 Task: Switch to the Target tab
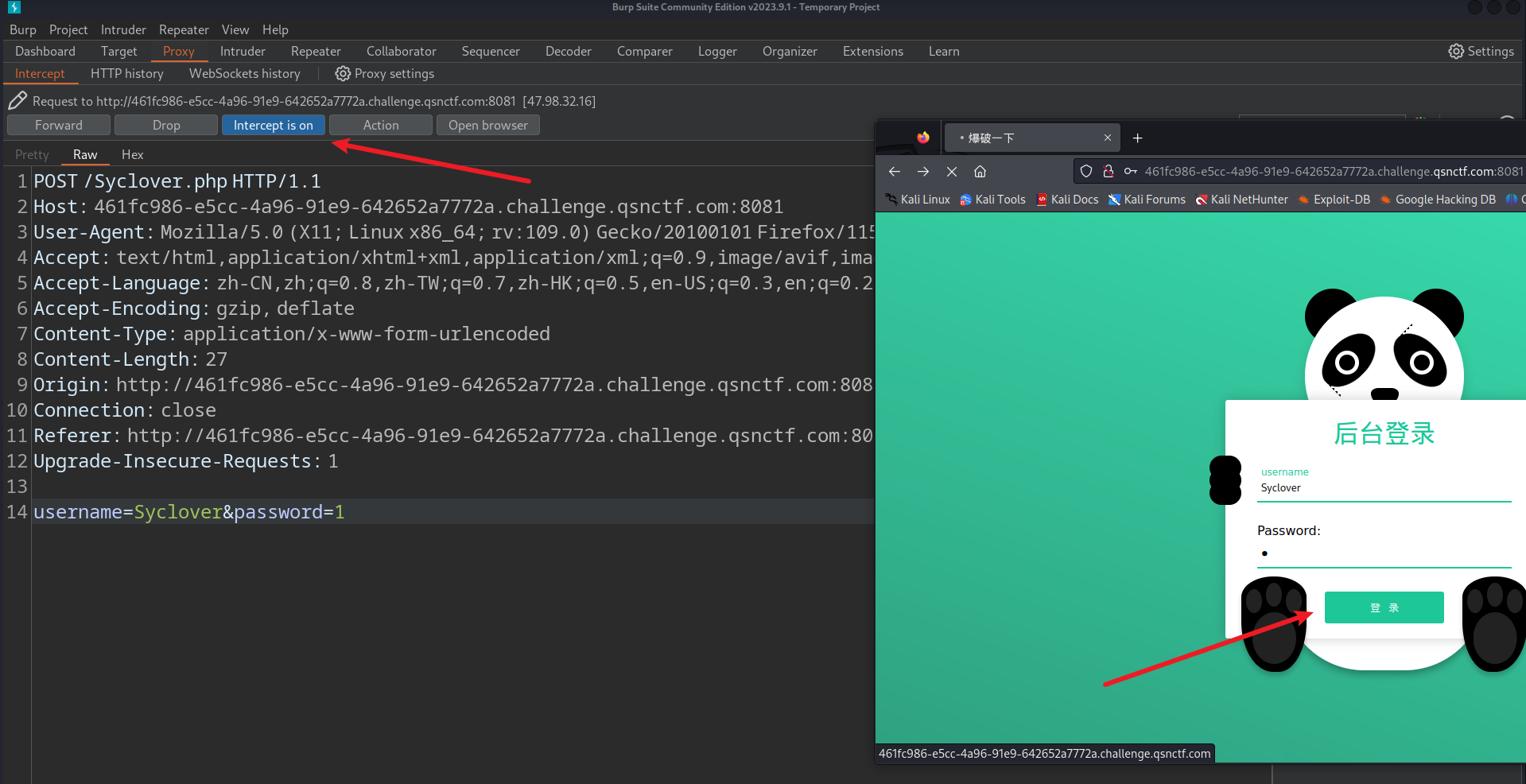(x=118, y=51)
